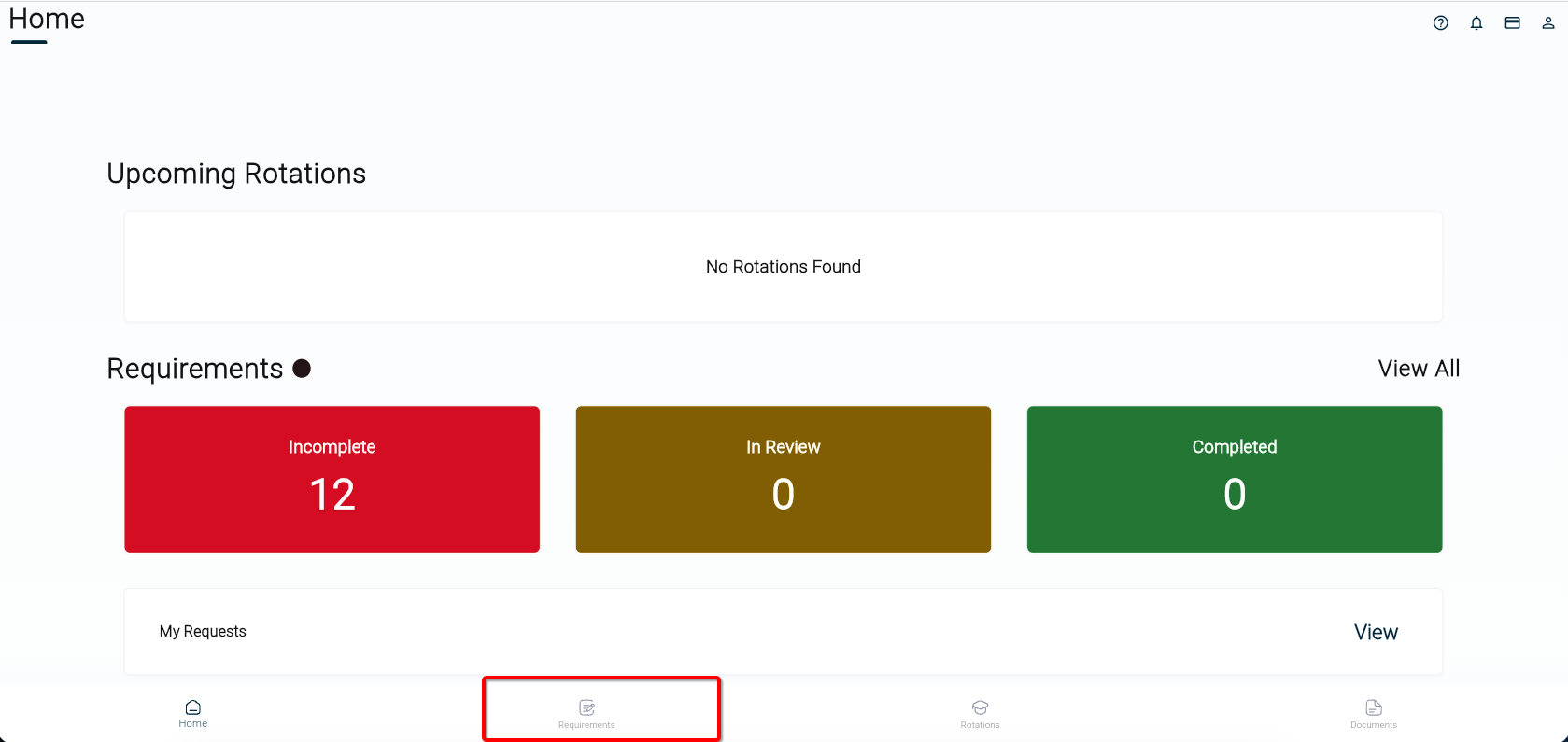Open the user profile icon
Image resolution: width=1568 pixels, height=742 pixels.
(x=1547, y=23)
